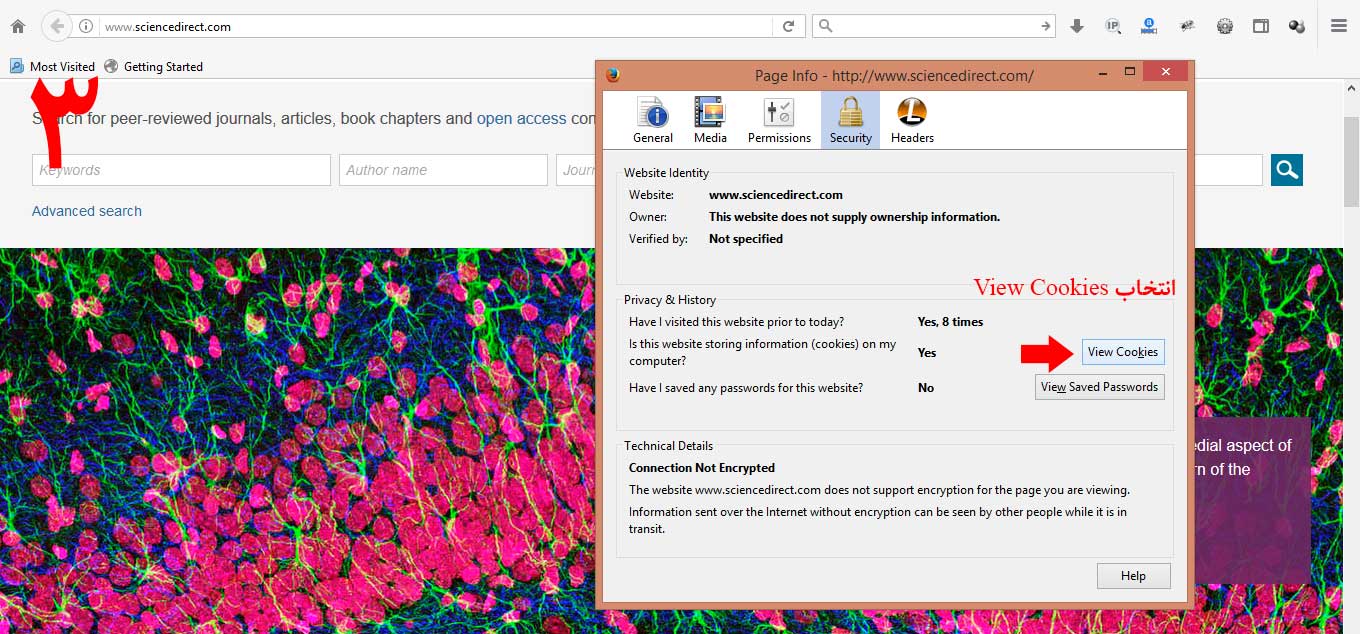Screen dimensions: 1360x634
Task: Click the Firebug bug icon
Action: point(1187,26)
